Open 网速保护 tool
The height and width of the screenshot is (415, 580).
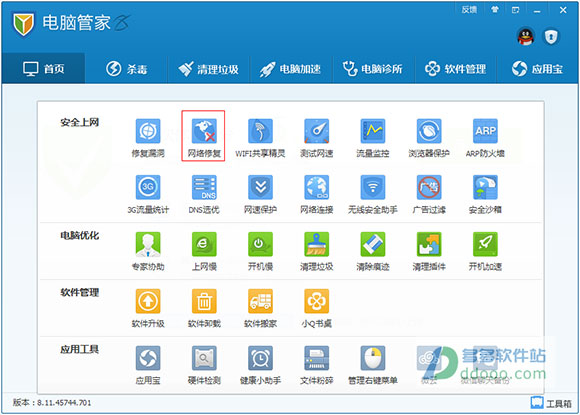260,187
